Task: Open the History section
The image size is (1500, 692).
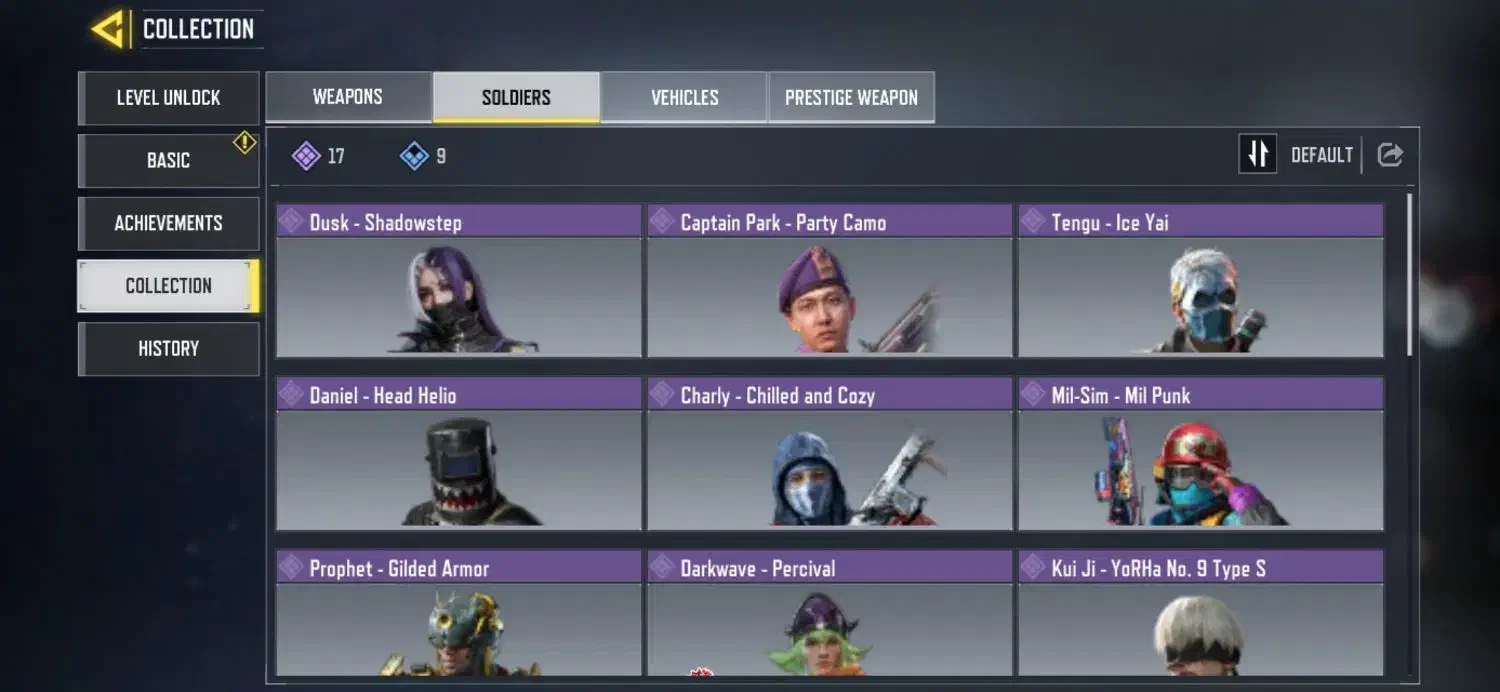Action: (x=168, y=349)
